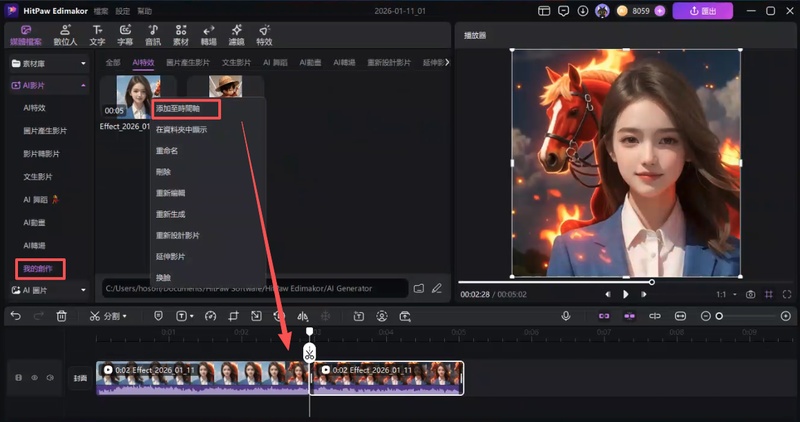The height and width of the screenshot is (422, 800).
Task: Toggle the track mute speaker icon
Action: [x=48, y=378]
